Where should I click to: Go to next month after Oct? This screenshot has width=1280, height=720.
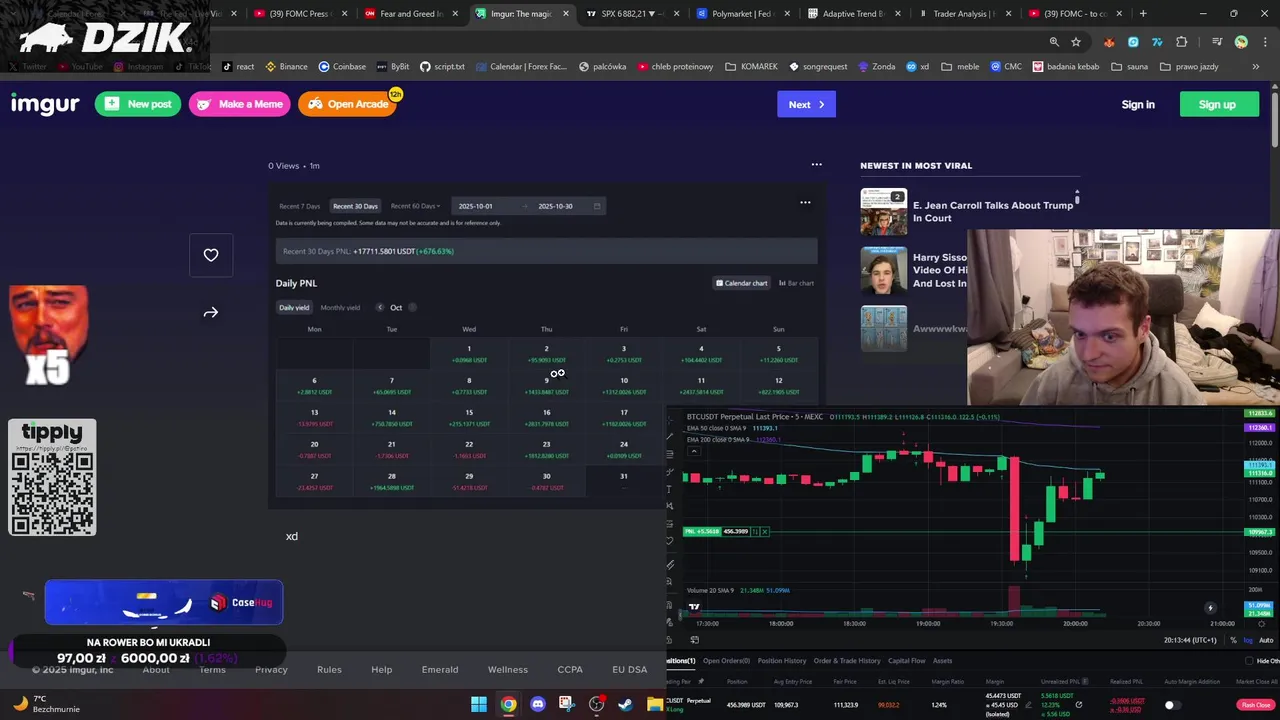(412, 307)
